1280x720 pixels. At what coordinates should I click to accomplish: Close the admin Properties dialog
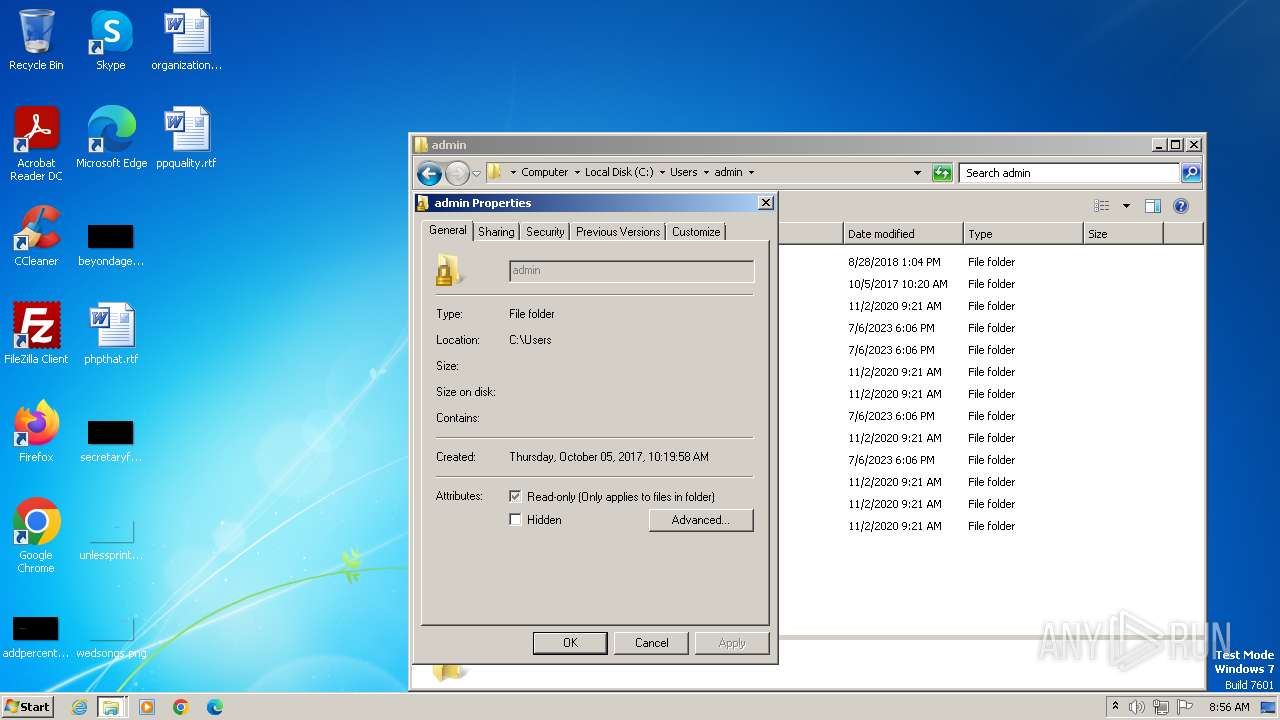765,203
